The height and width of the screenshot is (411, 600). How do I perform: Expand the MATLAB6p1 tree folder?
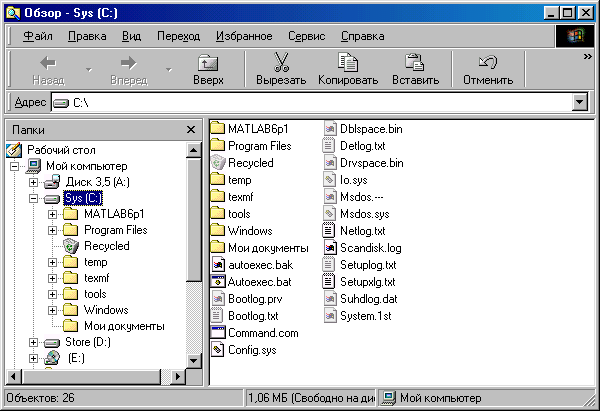tap(52, 214)
